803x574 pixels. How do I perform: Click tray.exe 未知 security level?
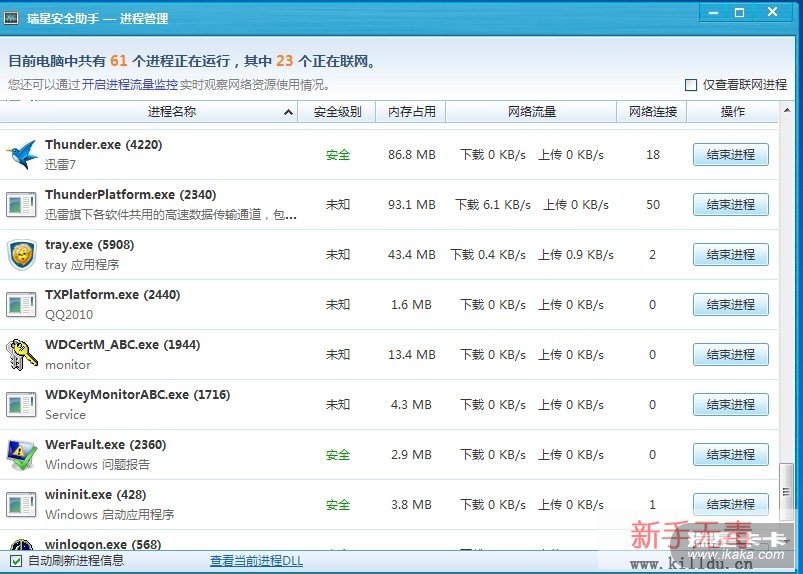point(337,254)
